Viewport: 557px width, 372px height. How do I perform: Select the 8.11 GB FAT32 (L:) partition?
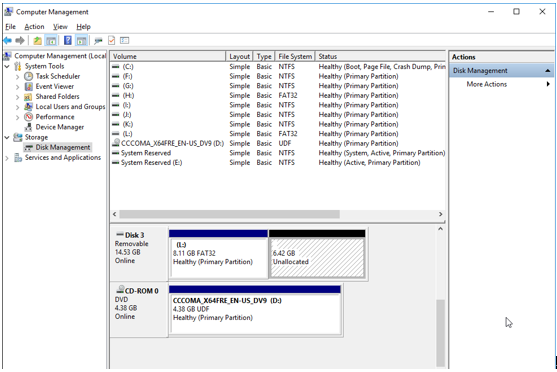218,254
